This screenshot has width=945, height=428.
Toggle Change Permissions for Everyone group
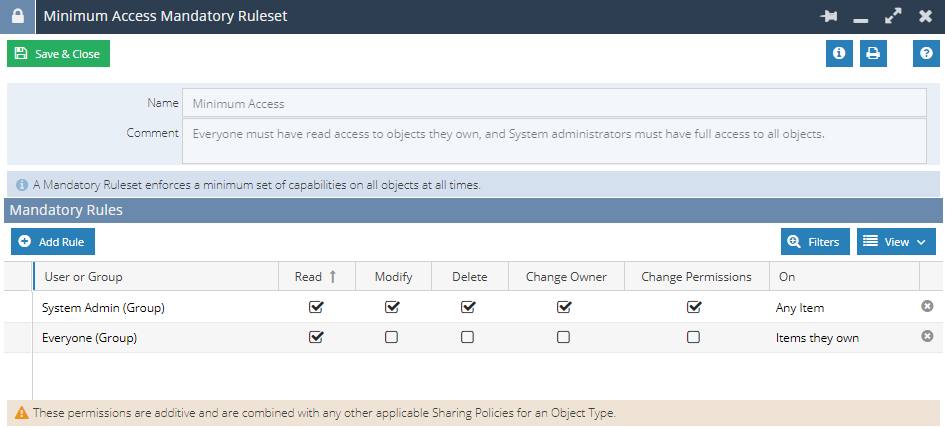[x=693, y=337]
